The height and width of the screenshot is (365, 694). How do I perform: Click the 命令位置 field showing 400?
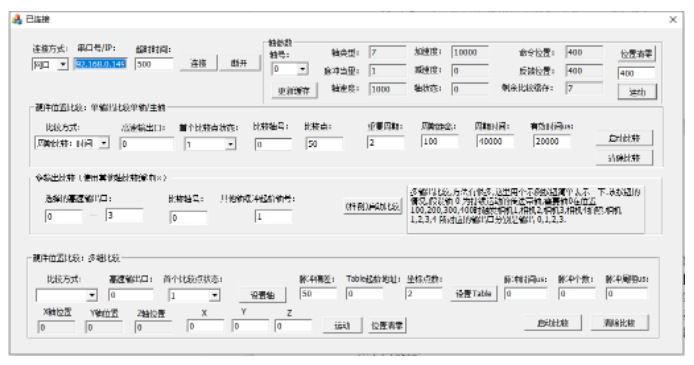584,52
